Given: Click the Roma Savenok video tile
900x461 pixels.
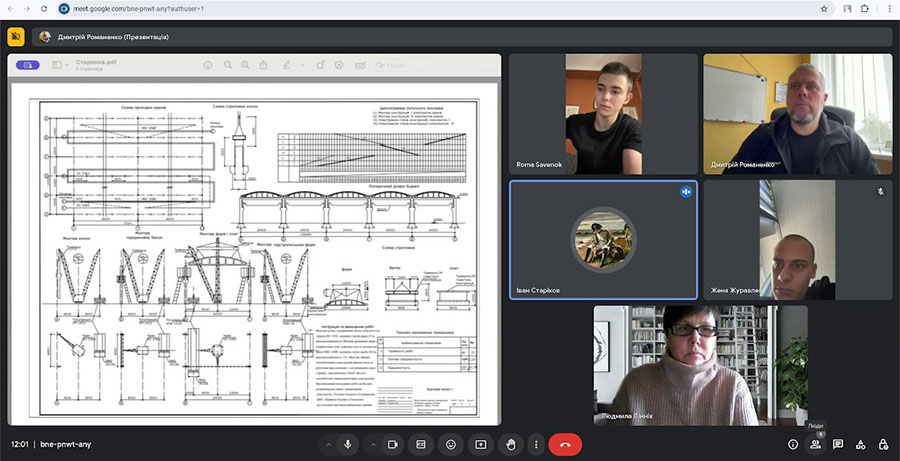Looking at the screenshot, I should [603, 114].
